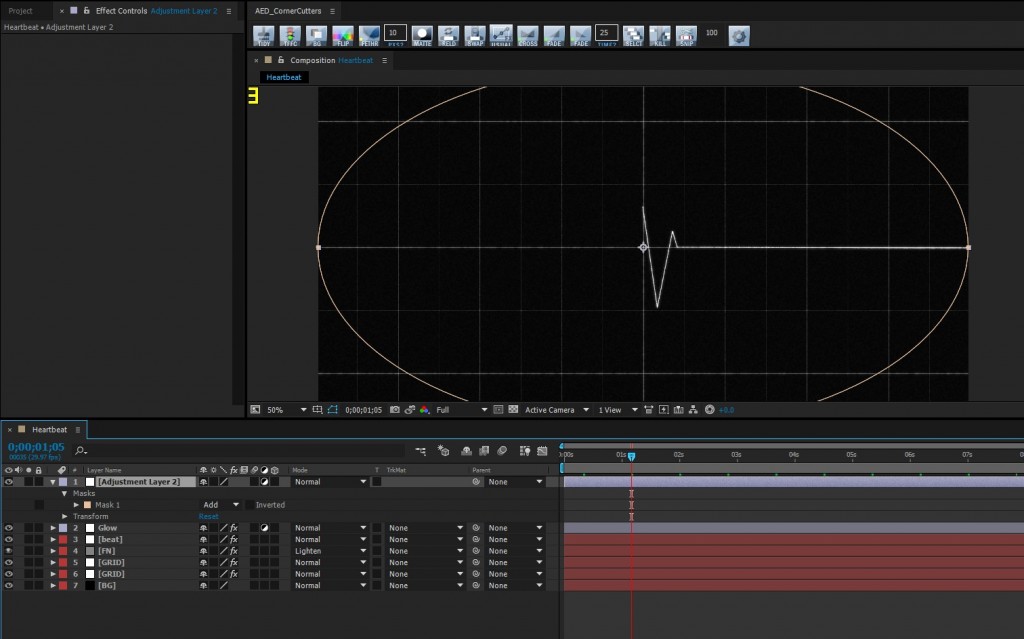Image resolution: width=1024 pixels, height=639 pixels.
Task: Click the FLIP icon in CornerCutters toolbar
Action: click(x=343, y=36)
